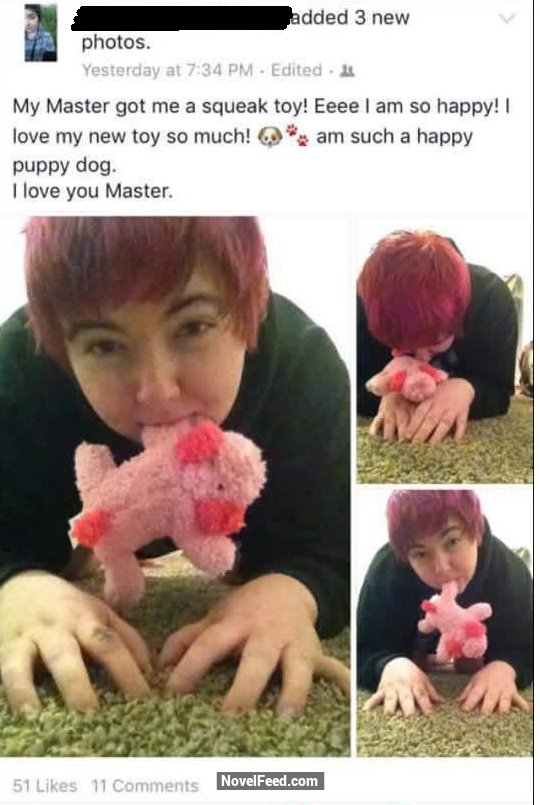Click the poster's profile picture thumbnail
This screenshot has height=805, width=540.
click(x=41, y=33)
